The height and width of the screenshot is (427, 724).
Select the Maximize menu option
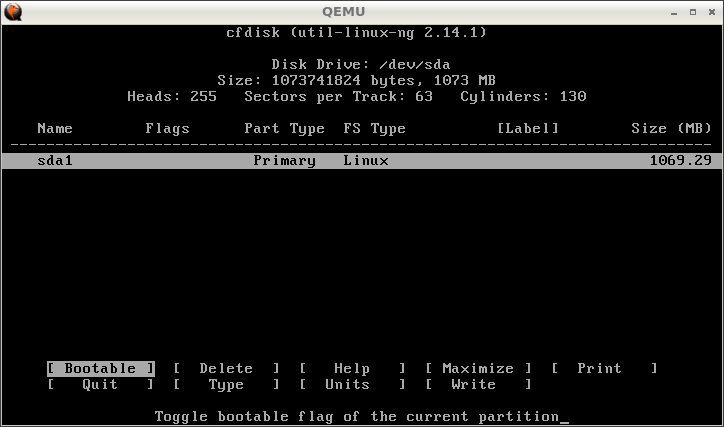[478, 368]
